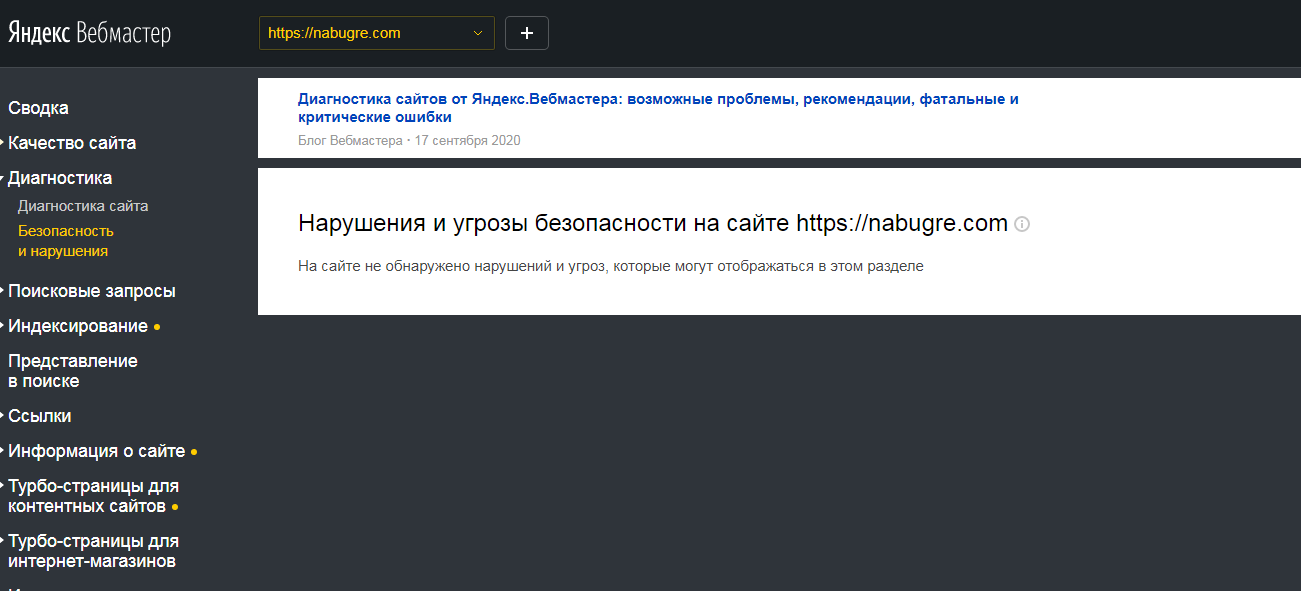The image size is (1301, 591).
Task: Click the plus button to add a site
Action: tap(527, 33)
